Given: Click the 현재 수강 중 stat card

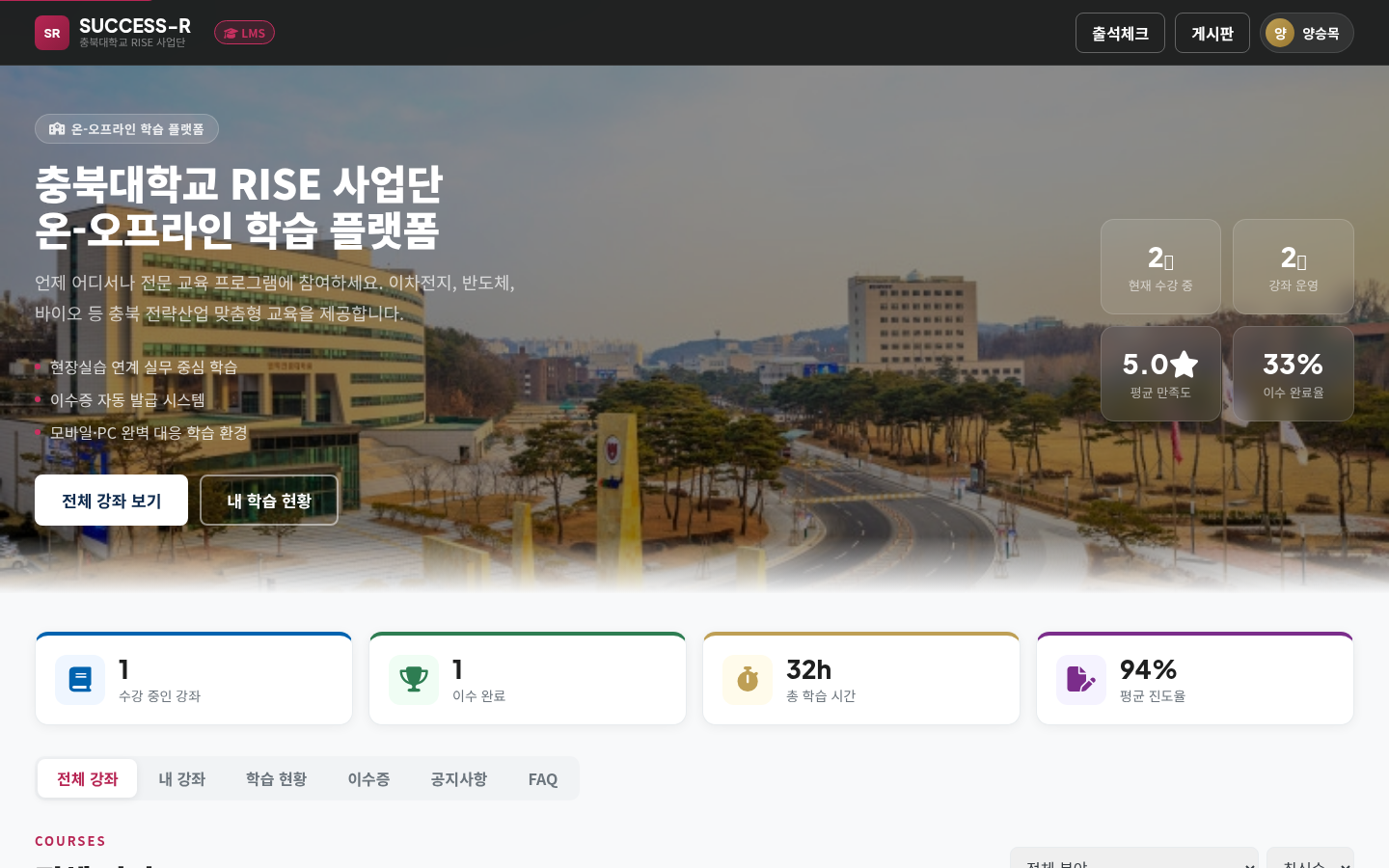Looking at the screenshot, I should tap(1160, 266).
